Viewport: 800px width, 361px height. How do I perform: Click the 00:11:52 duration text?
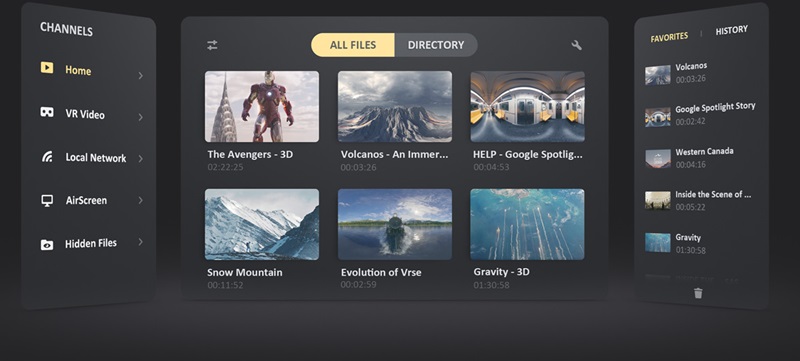[225, 285]
